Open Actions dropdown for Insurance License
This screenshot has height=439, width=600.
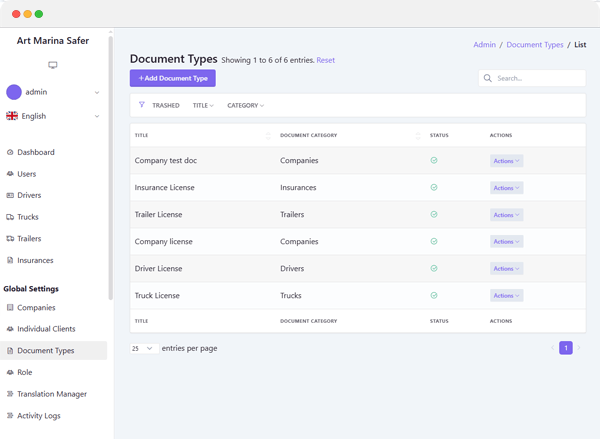pos(506,188)
